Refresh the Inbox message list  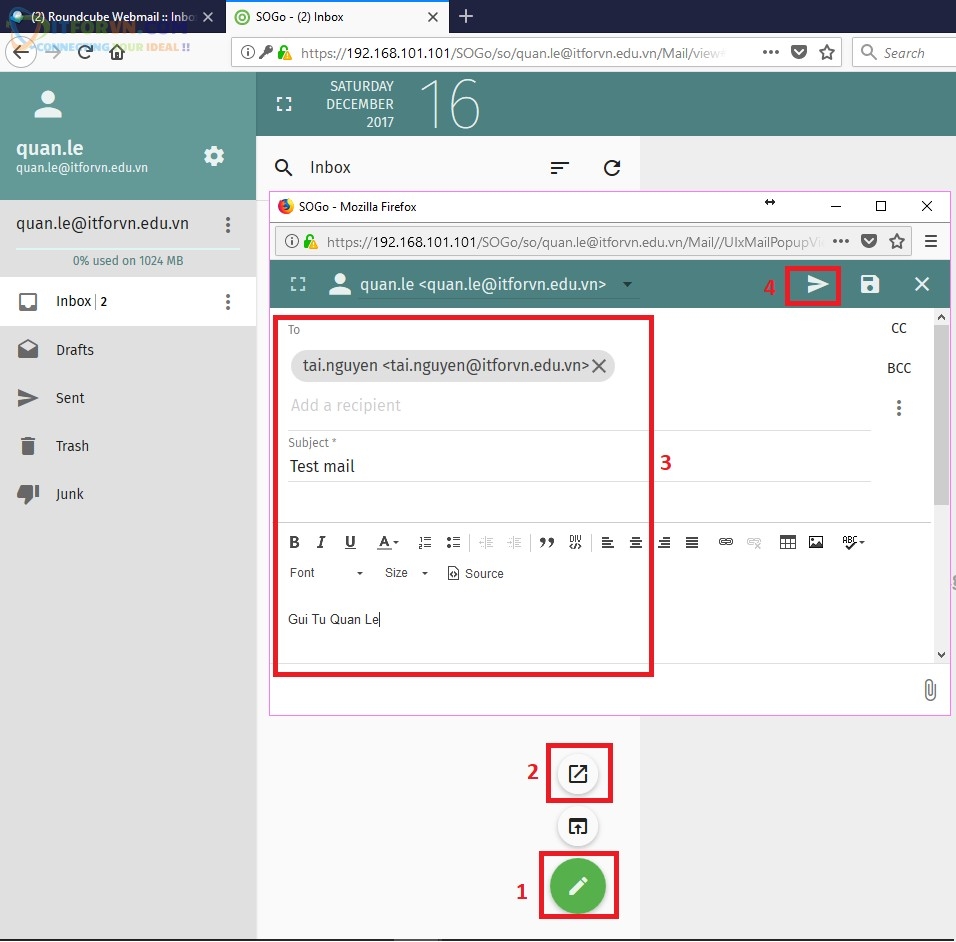(x=612, y=168)
